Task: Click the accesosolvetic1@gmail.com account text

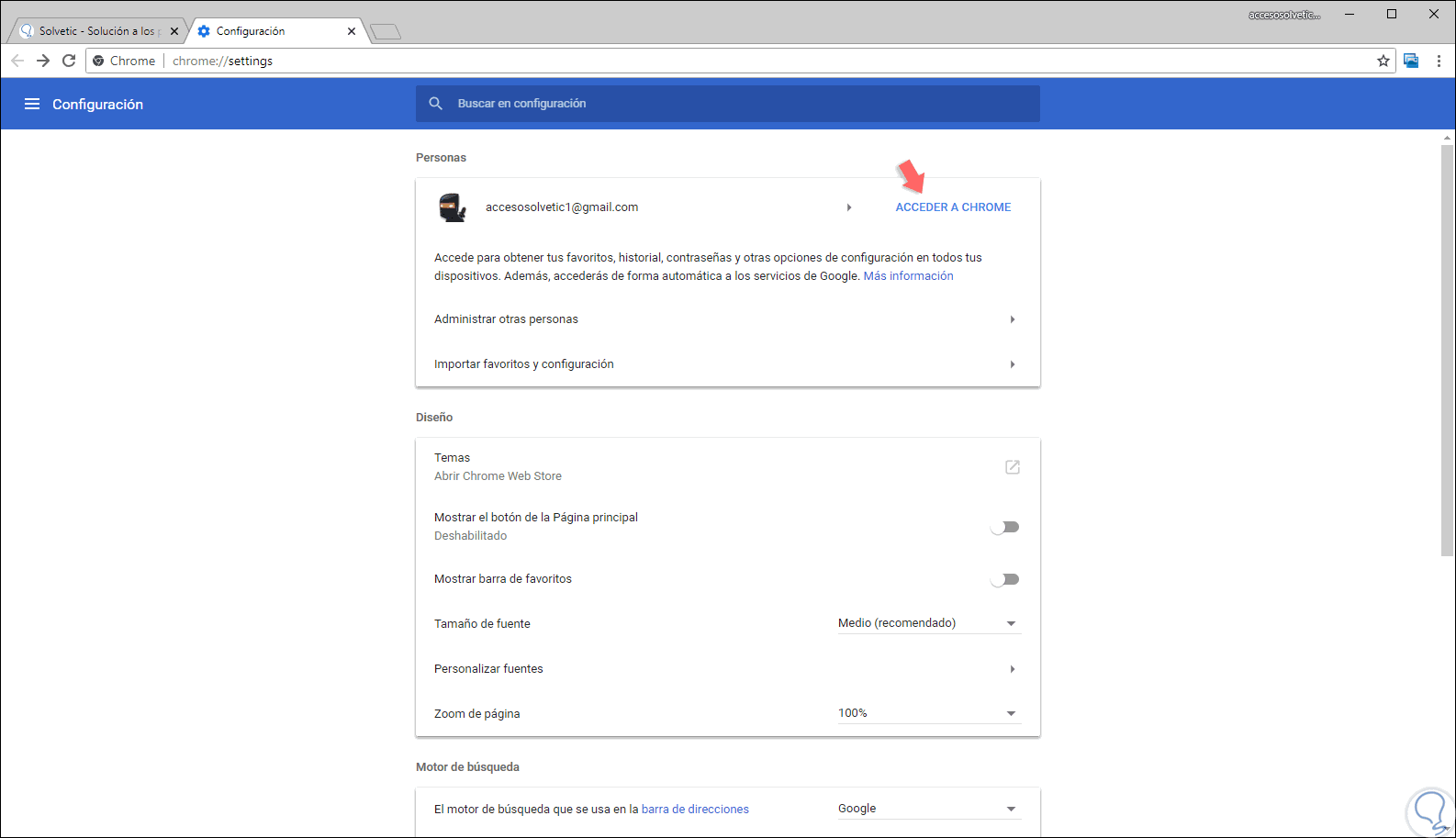Action: point(562,207)
